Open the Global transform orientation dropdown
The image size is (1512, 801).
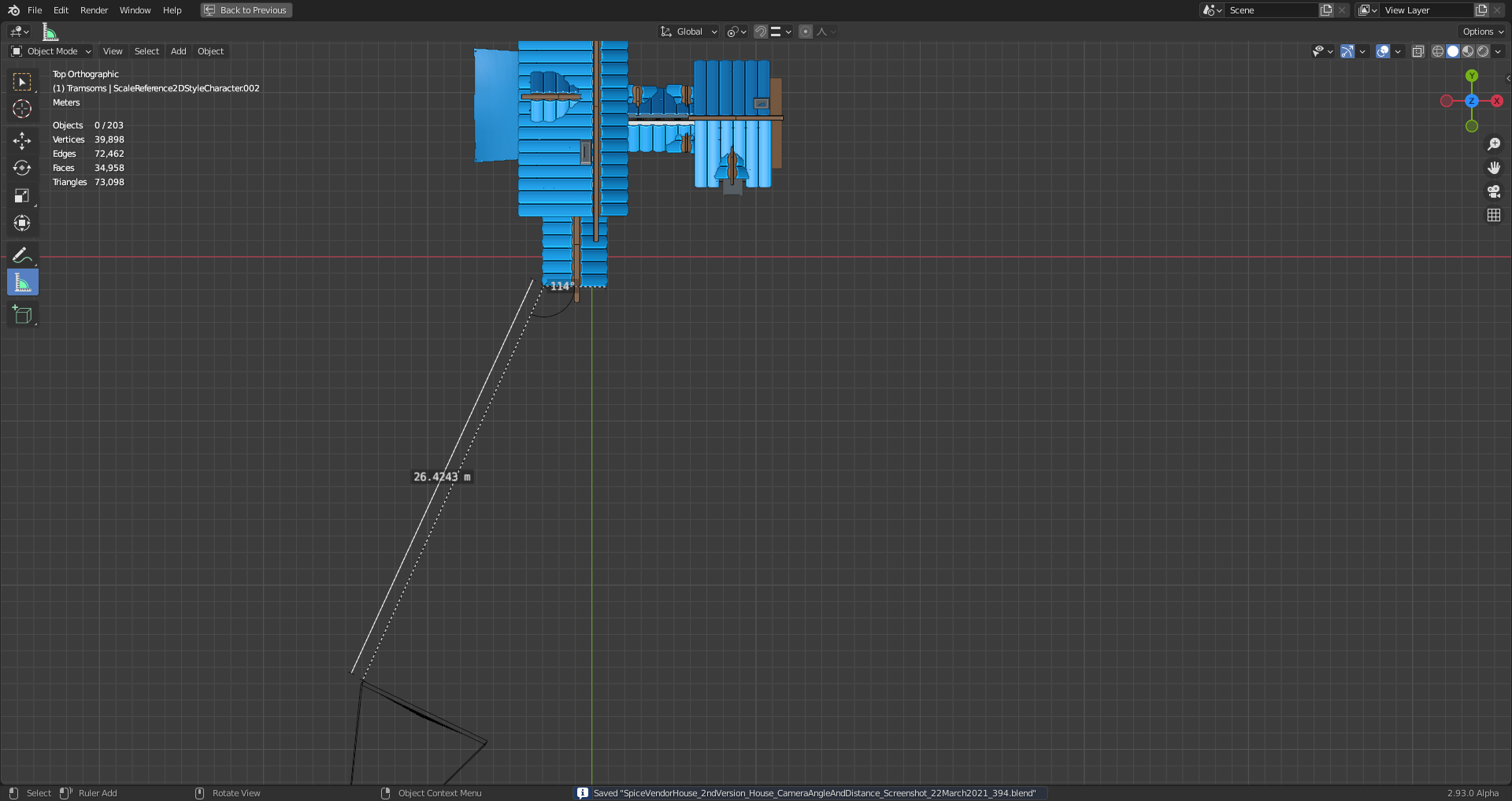pyautogui.click(x=689, y=32)
